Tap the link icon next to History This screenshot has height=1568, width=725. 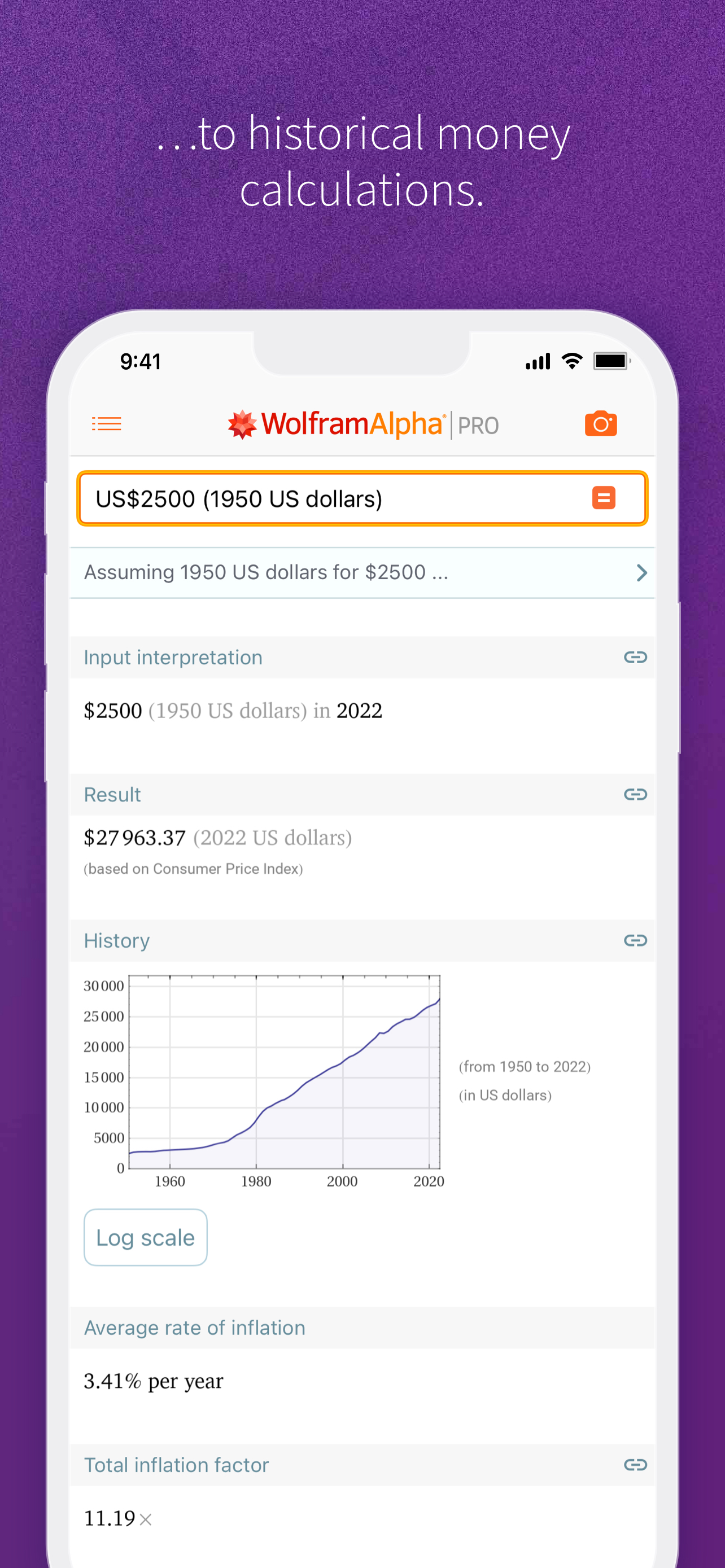635,940
